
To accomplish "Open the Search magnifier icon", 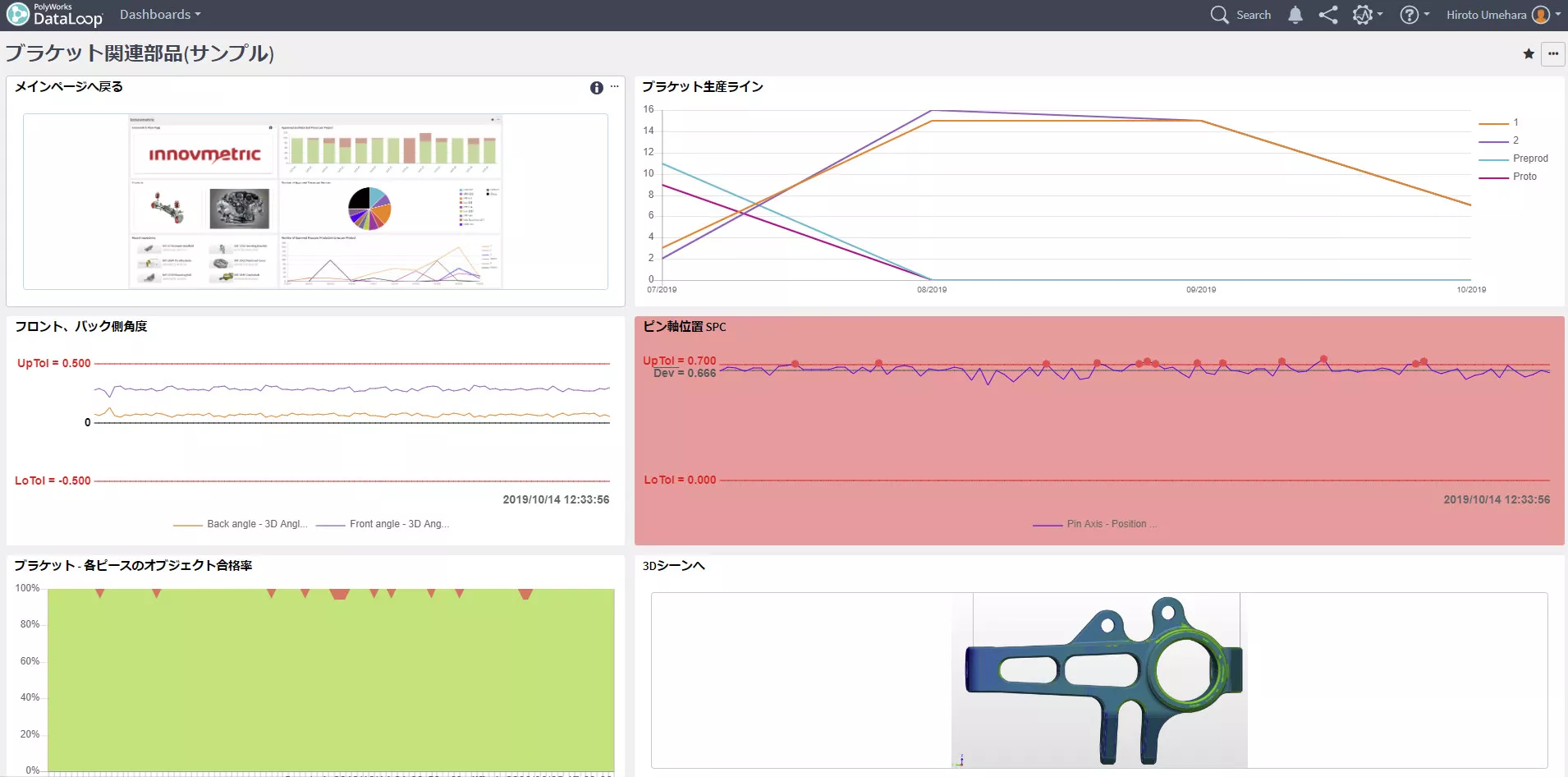I will point(1219,15).
